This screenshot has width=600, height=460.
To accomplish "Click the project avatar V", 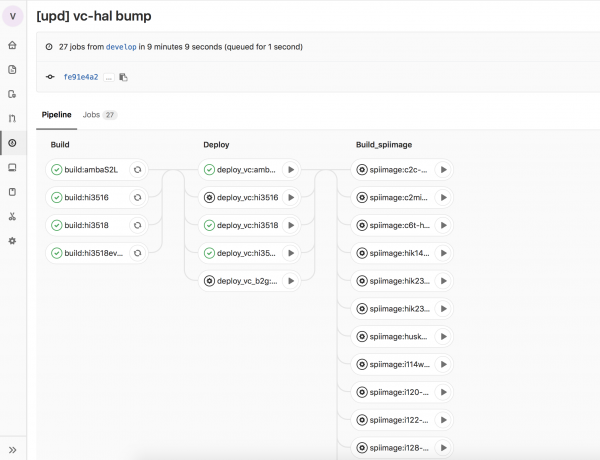I will (12, 17).
